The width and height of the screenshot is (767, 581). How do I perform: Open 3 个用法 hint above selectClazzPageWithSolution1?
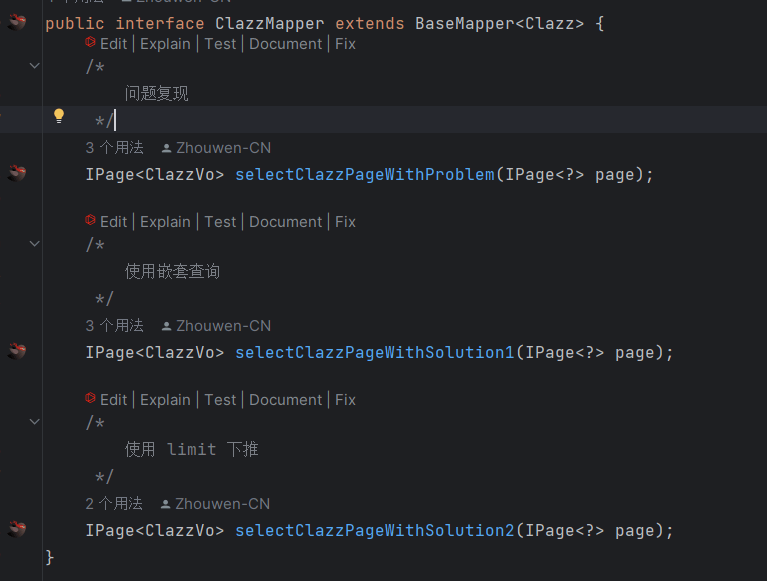pyautogui.click(x=114, y=326)
